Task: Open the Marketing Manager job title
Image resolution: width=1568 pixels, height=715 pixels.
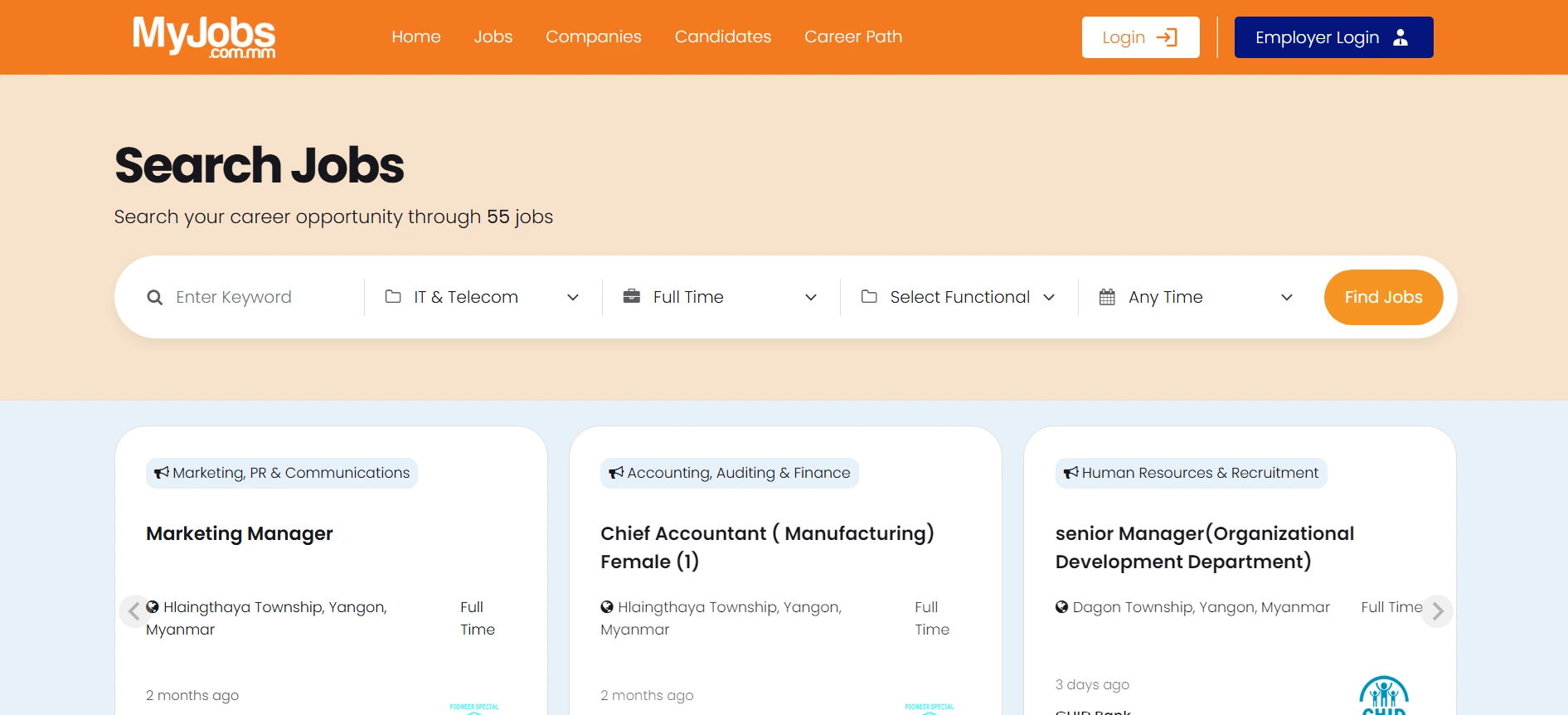Action: pyautogui.click(x=240, y=533)
